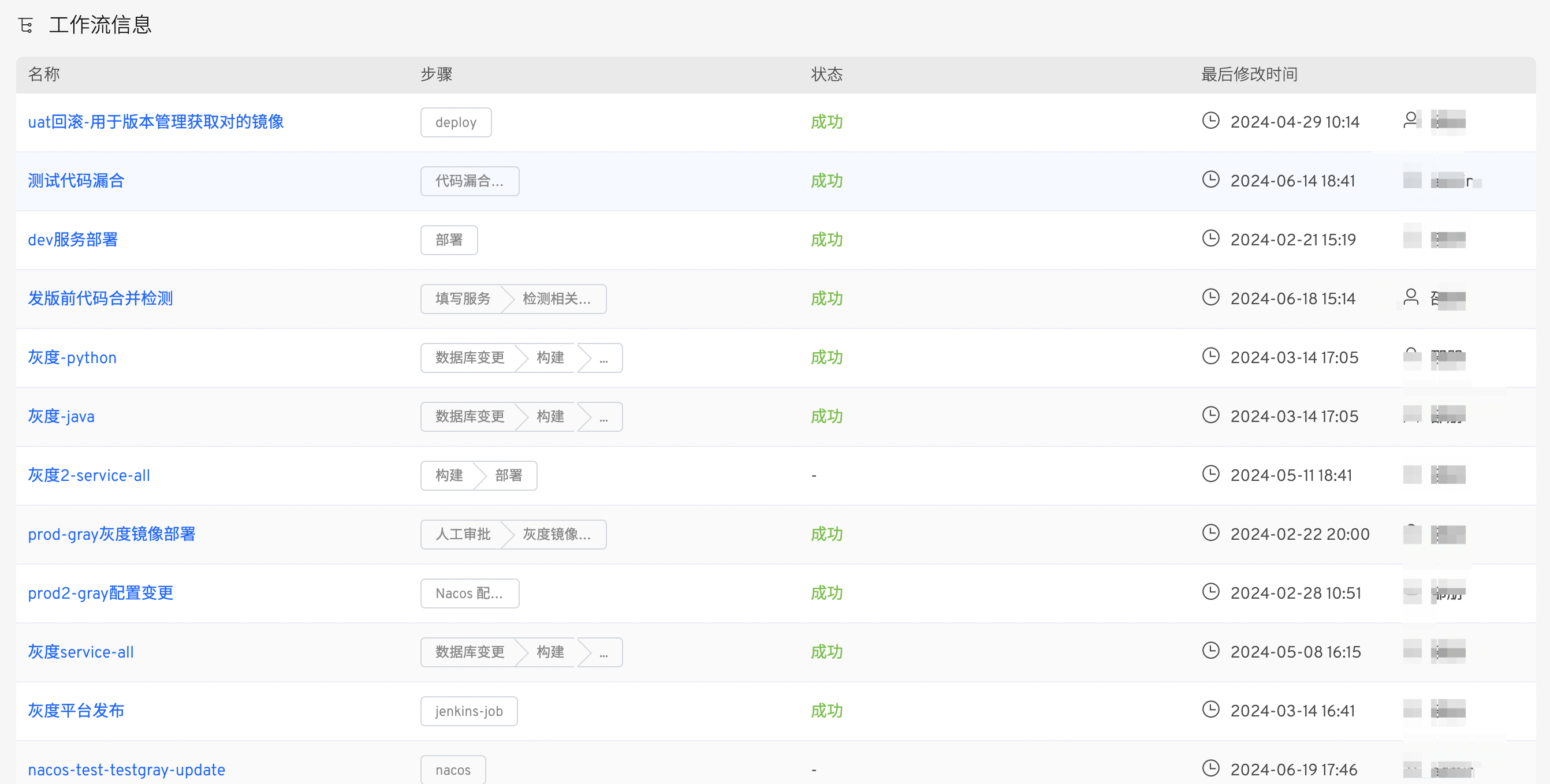Expand ellipsis steps in 灰度-java row

pos(603,417)
